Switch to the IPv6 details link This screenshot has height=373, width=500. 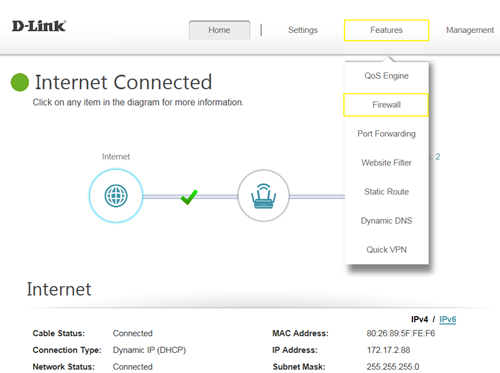tap(447, 319)
